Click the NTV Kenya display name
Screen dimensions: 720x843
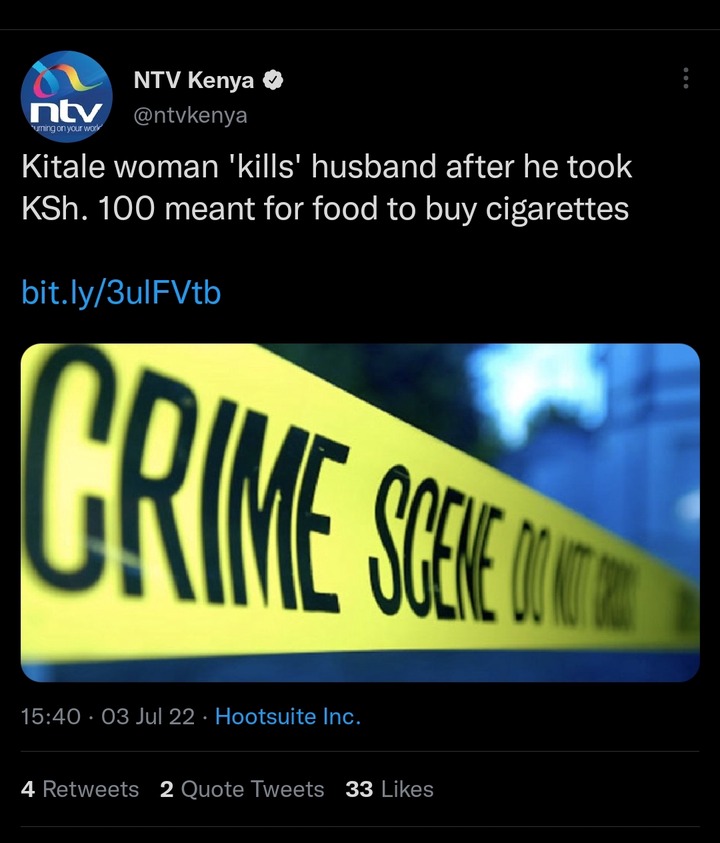194,80
